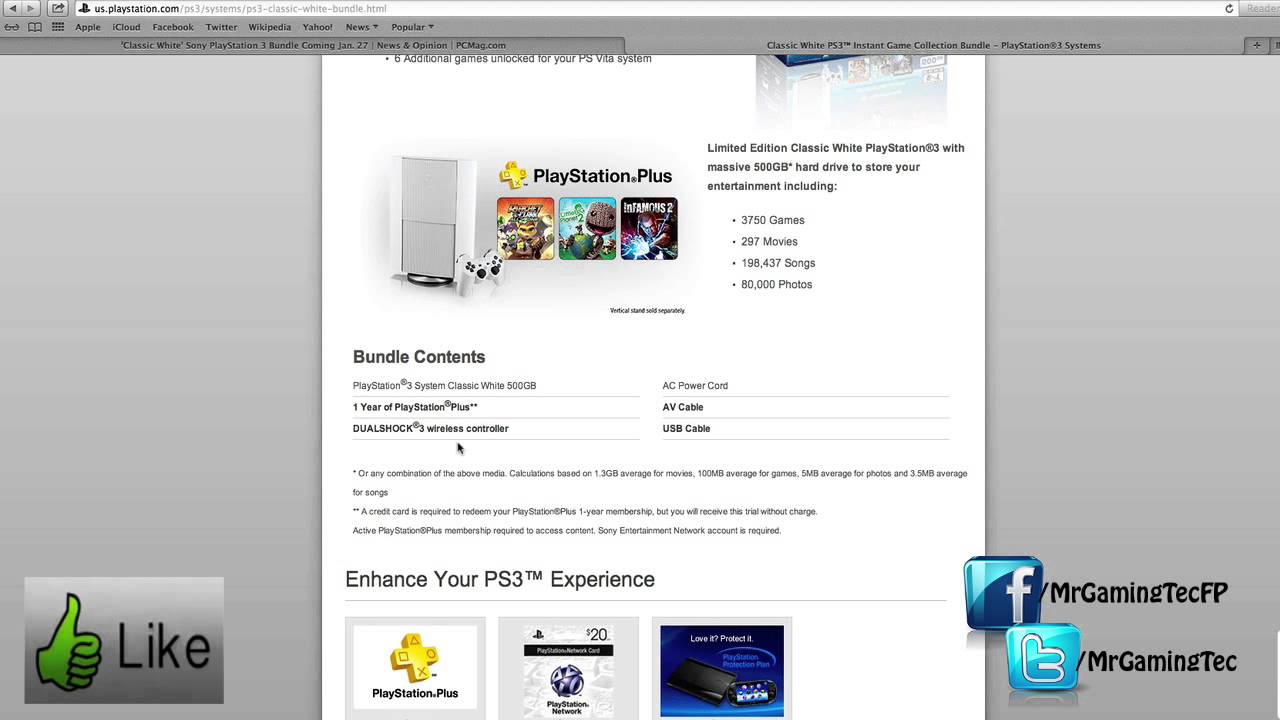Open the iCloud bookmark
1280x720 pixels.
[126, 27]
